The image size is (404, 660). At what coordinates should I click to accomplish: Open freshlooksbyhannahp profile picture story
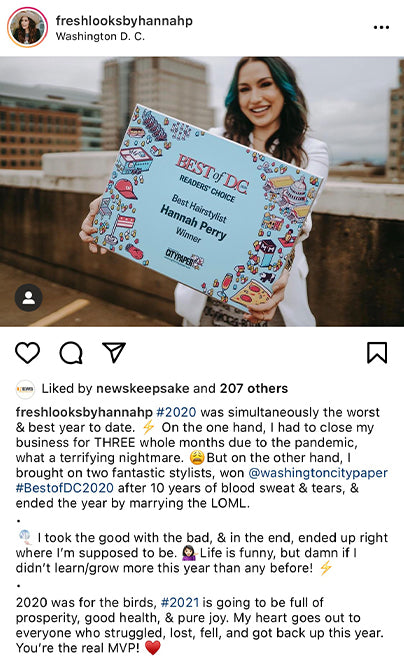pos(27,27)
